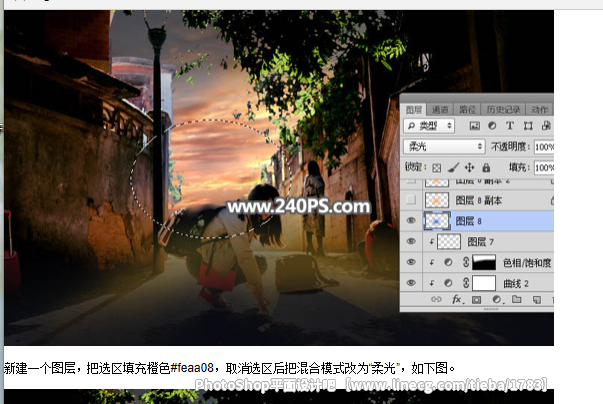Toggle lock all padlock icon

click(486, 168)
